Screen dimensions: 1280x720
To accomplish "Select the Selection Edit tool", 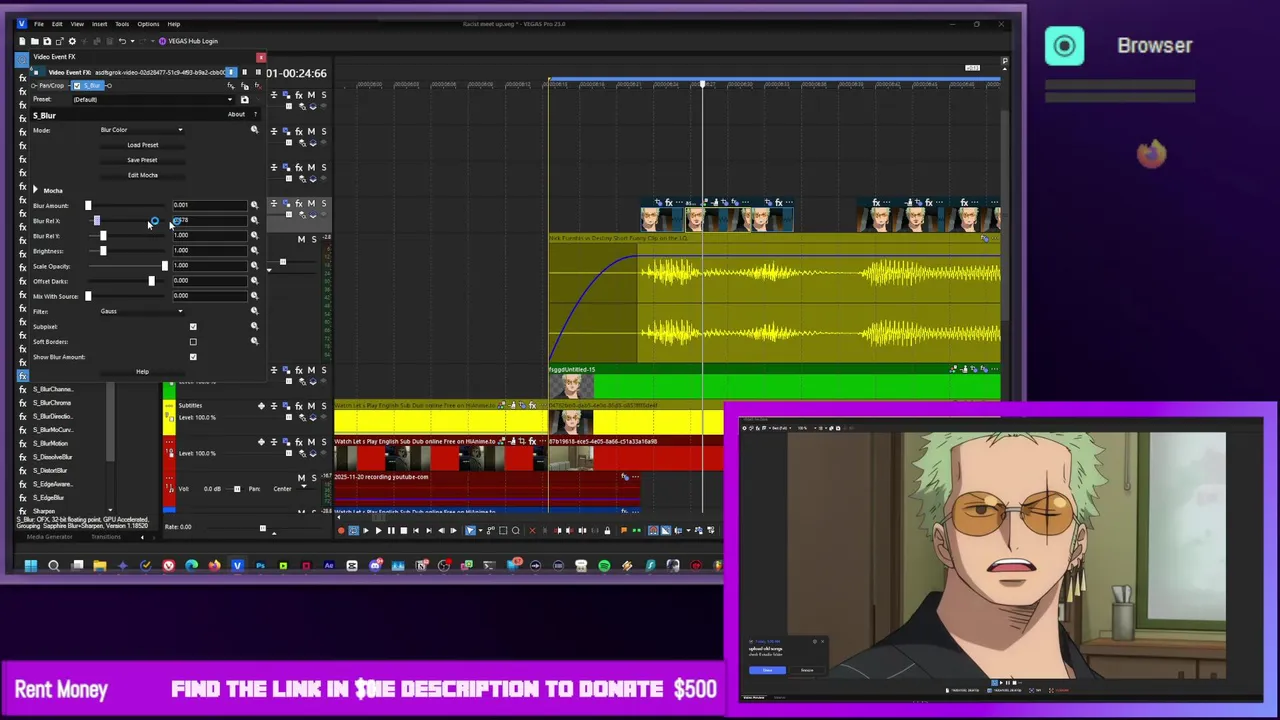I will click(x=502, y=530).
